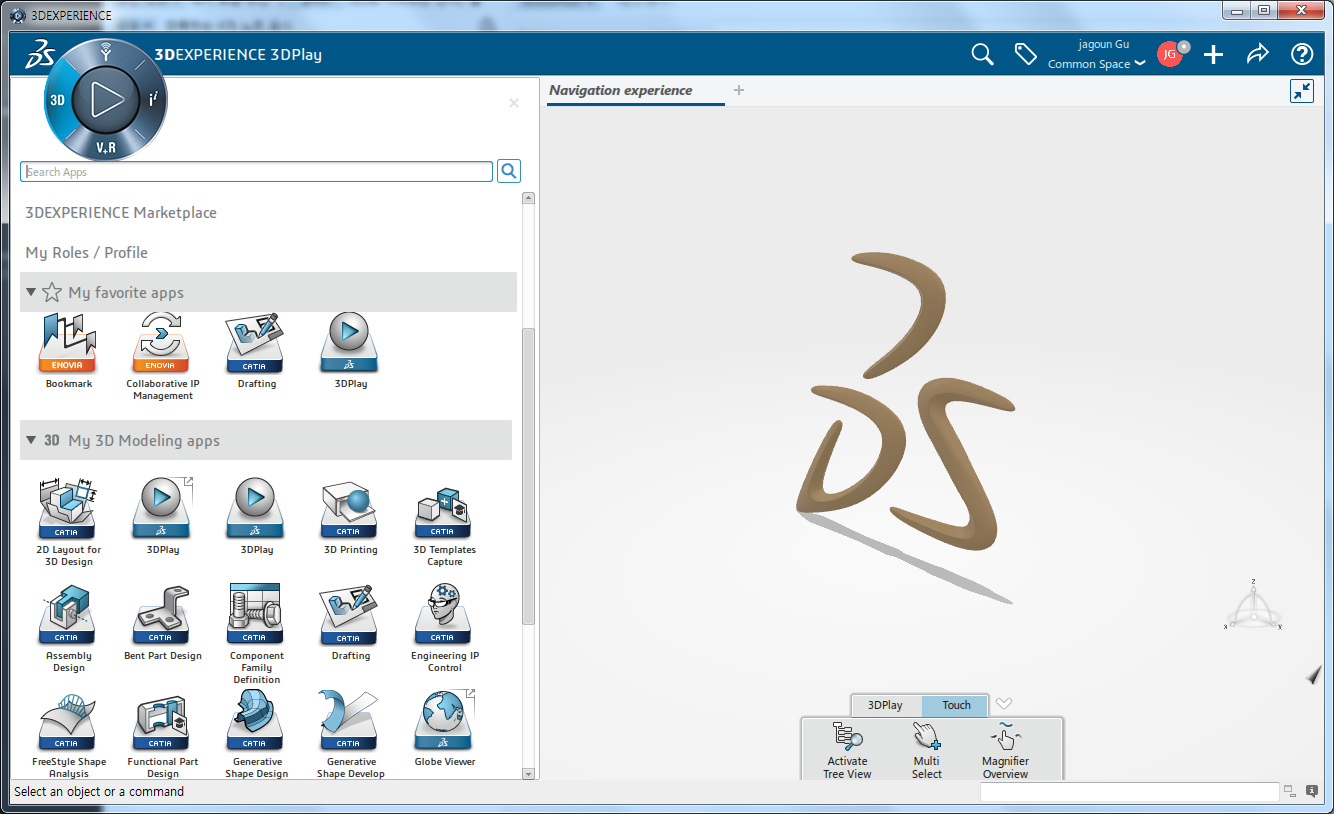Click the XYZ orientation robot
Image resolution: width=1334 pixels, height=814 pixels.
pos(1253,606)
